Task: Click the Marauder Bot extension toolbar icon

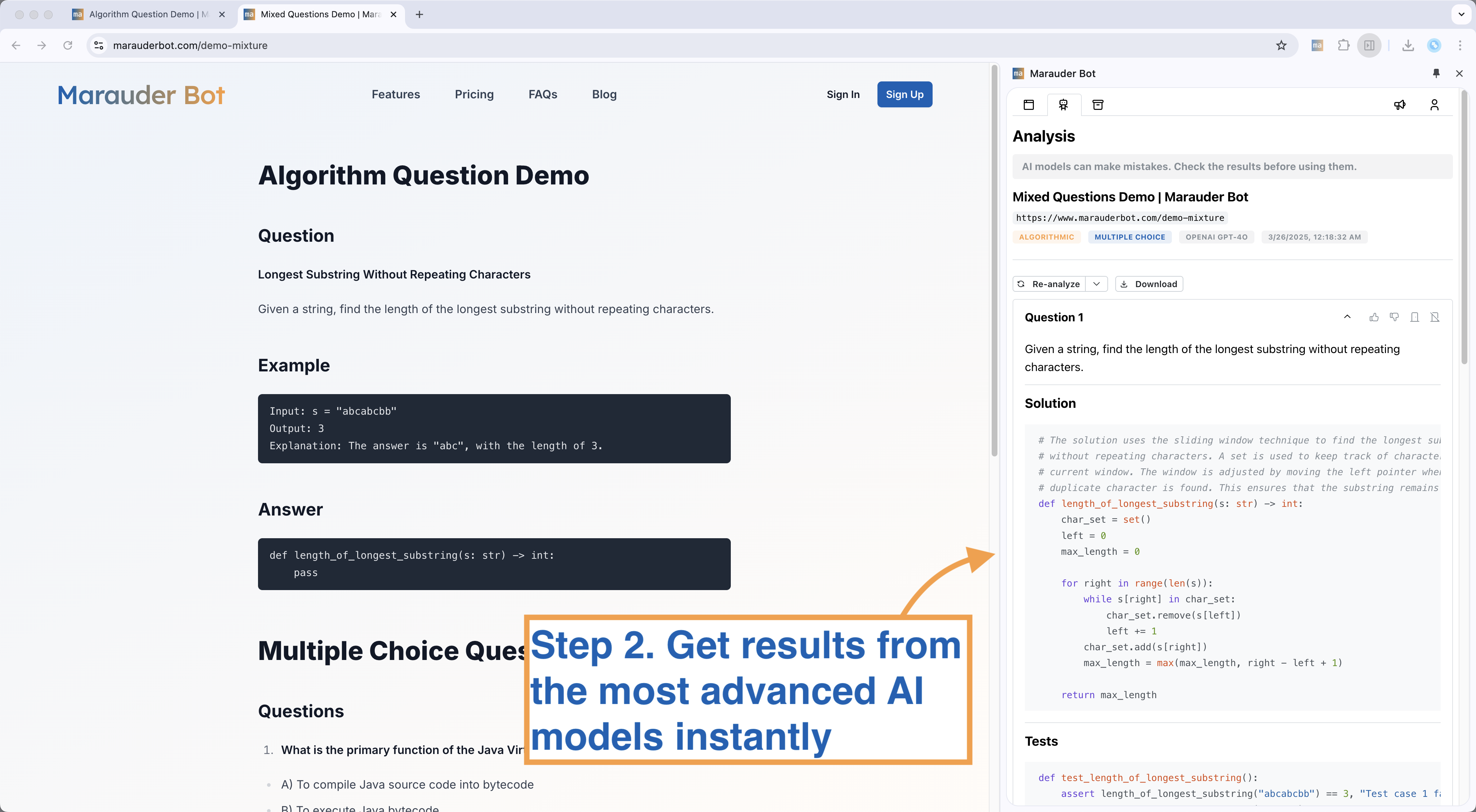Action: point(1317,45)
